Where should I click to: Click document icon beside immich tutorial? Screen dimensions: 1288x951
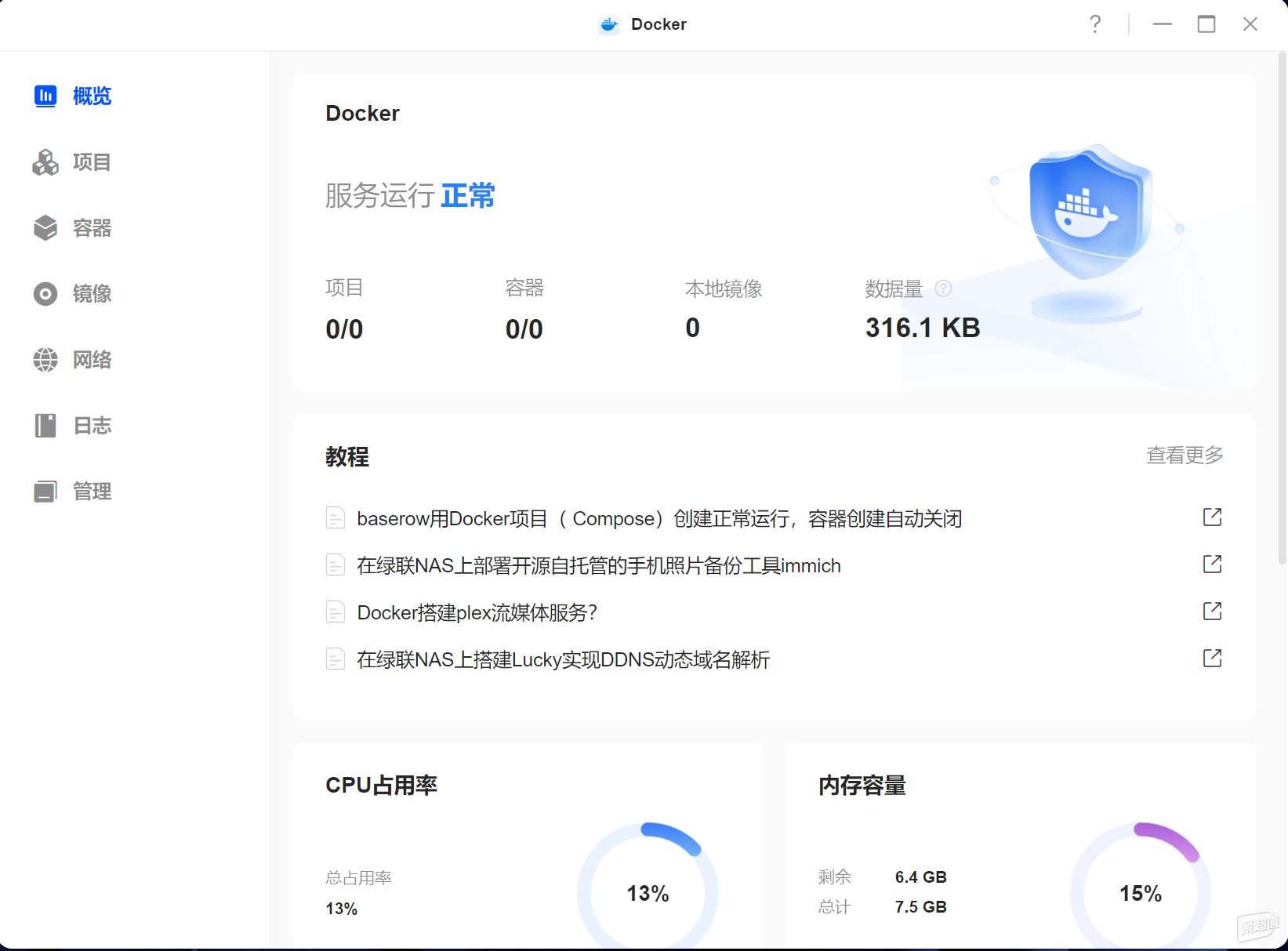tap(336, 565)
